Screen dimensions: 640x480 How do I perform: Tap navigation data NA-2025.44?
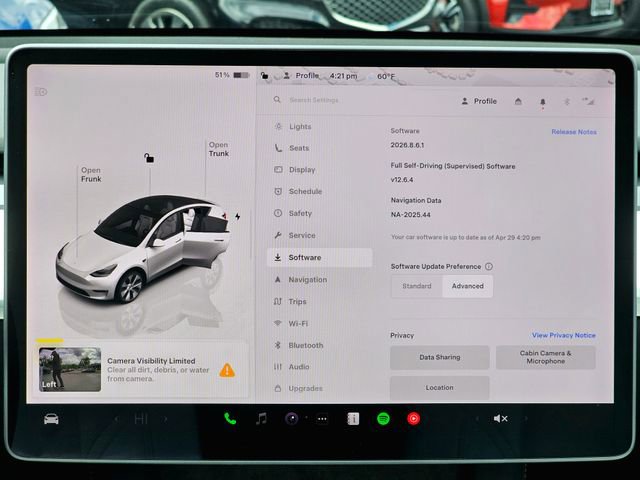click(411, 215)
